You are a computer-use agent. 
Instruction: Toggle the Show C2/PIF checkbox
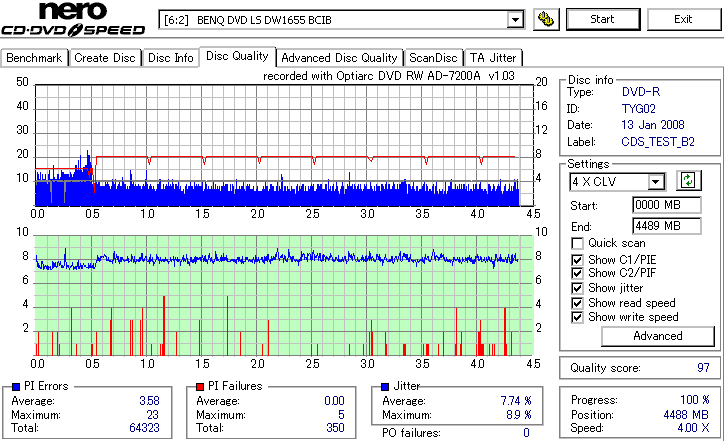[x=577, y=273]
